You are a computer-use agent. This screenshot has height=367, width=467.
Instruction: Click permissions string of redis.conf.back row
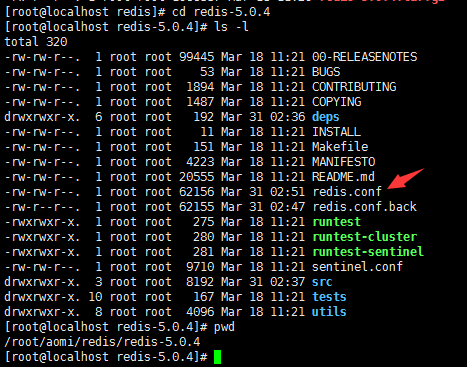pyautogui.click(x=42, y=207)
